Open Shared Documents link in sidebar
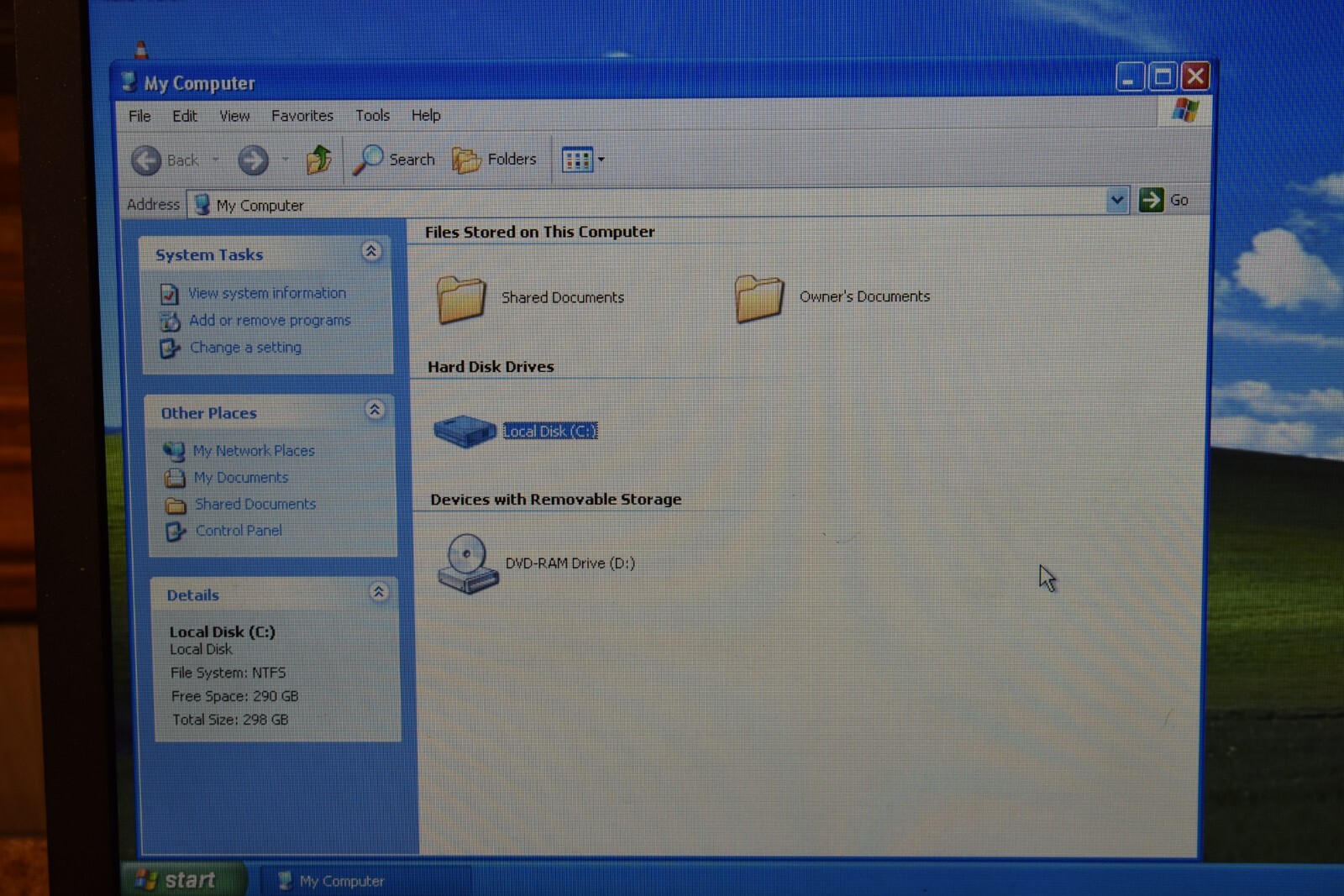 coord(255,504)
